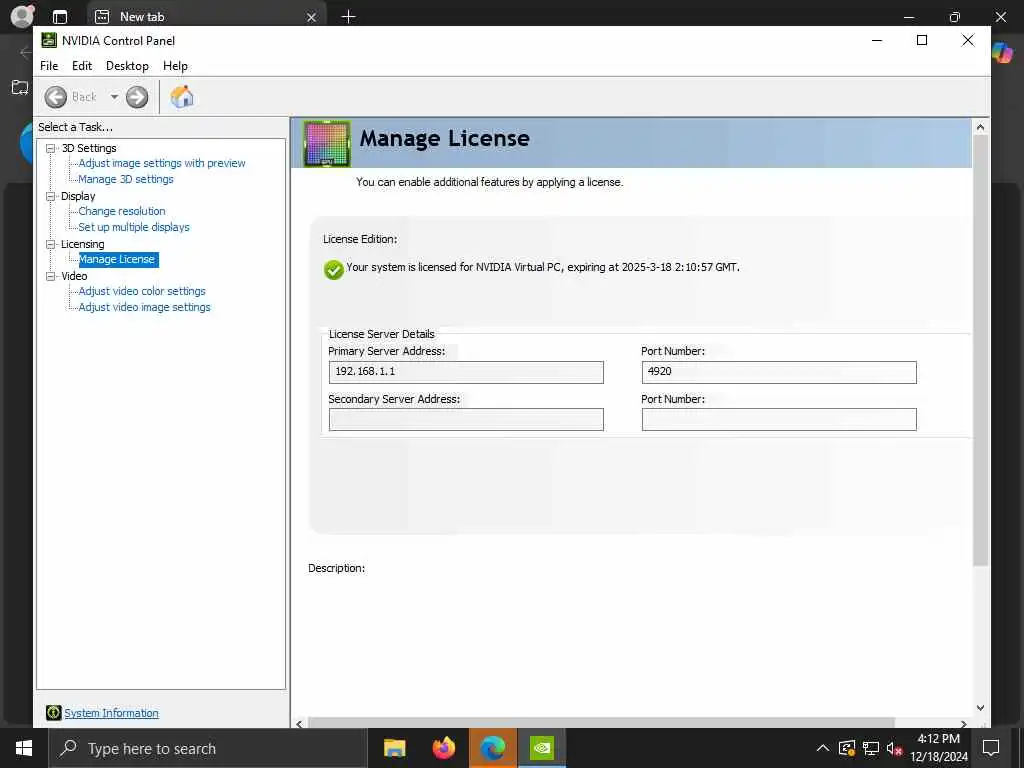Click the secondary Port Number field
Viewport: 1024px width, 768px height.
pyautogui.click(x=778, y=419)
